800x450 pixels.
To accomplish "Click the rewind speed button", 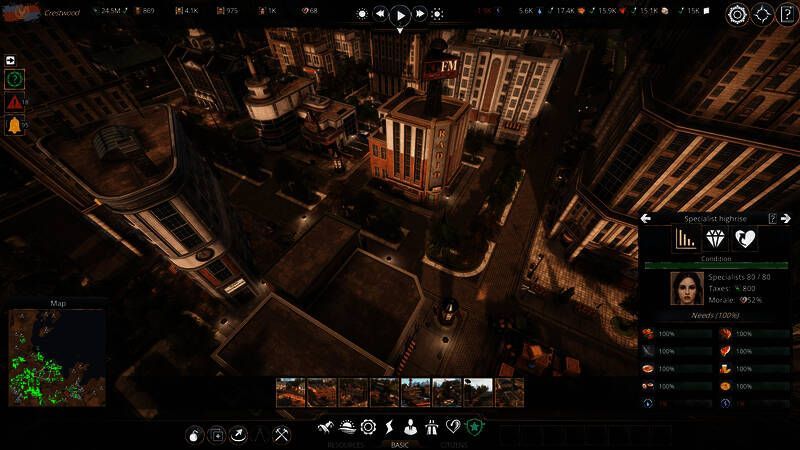I will pos(381,14).
